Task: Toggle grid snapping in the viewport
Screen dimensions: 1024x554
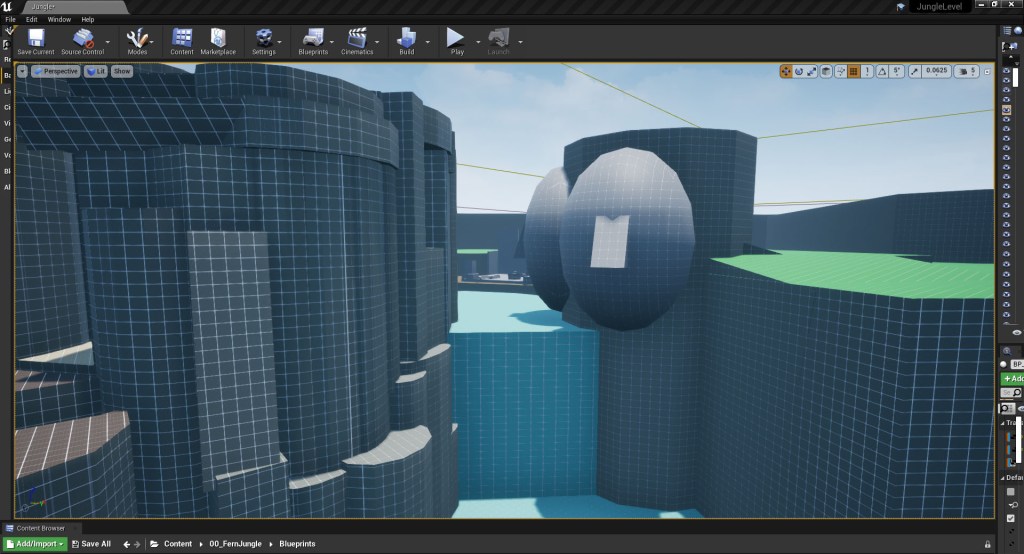Action: (x=853, y=71)
